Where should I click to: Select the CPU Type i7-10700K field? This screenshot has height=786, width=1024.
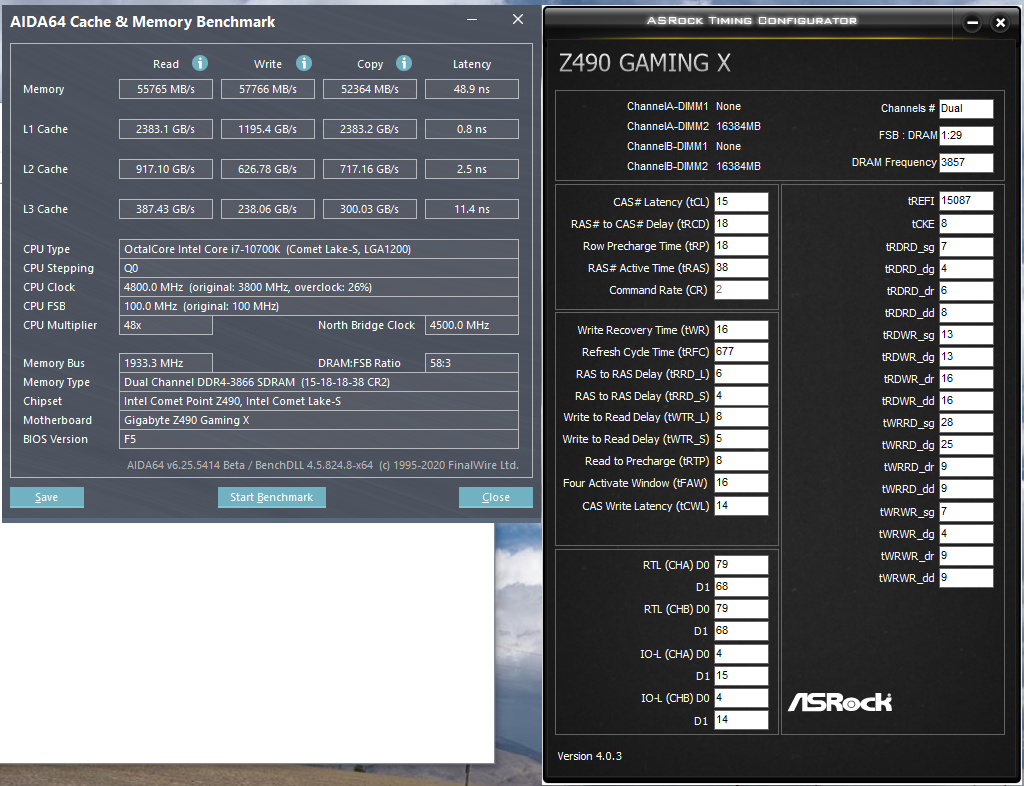click(x=319, y=249)
